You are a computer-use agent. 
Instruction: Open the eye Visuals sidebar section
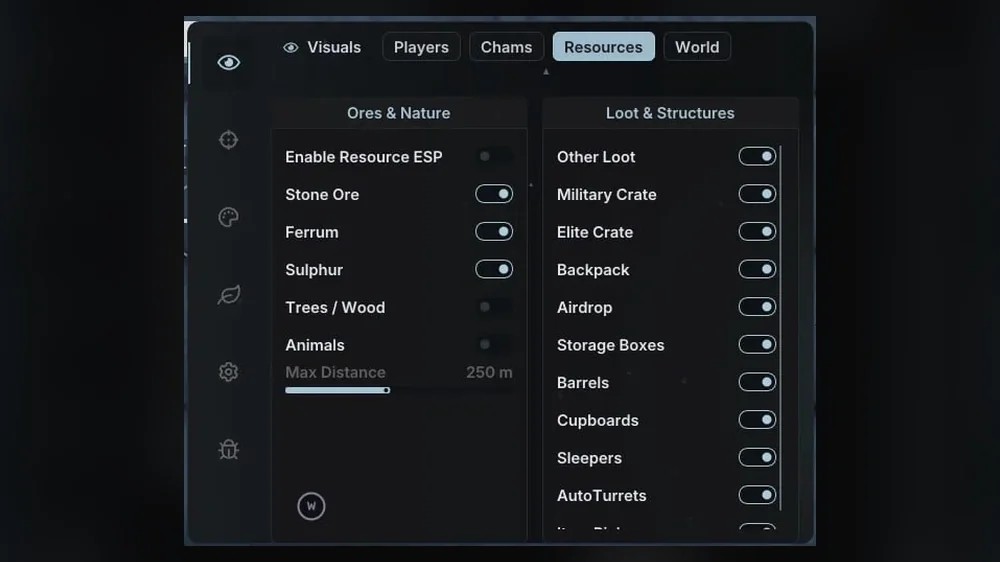pyautogui.click(x=228, y=63)
